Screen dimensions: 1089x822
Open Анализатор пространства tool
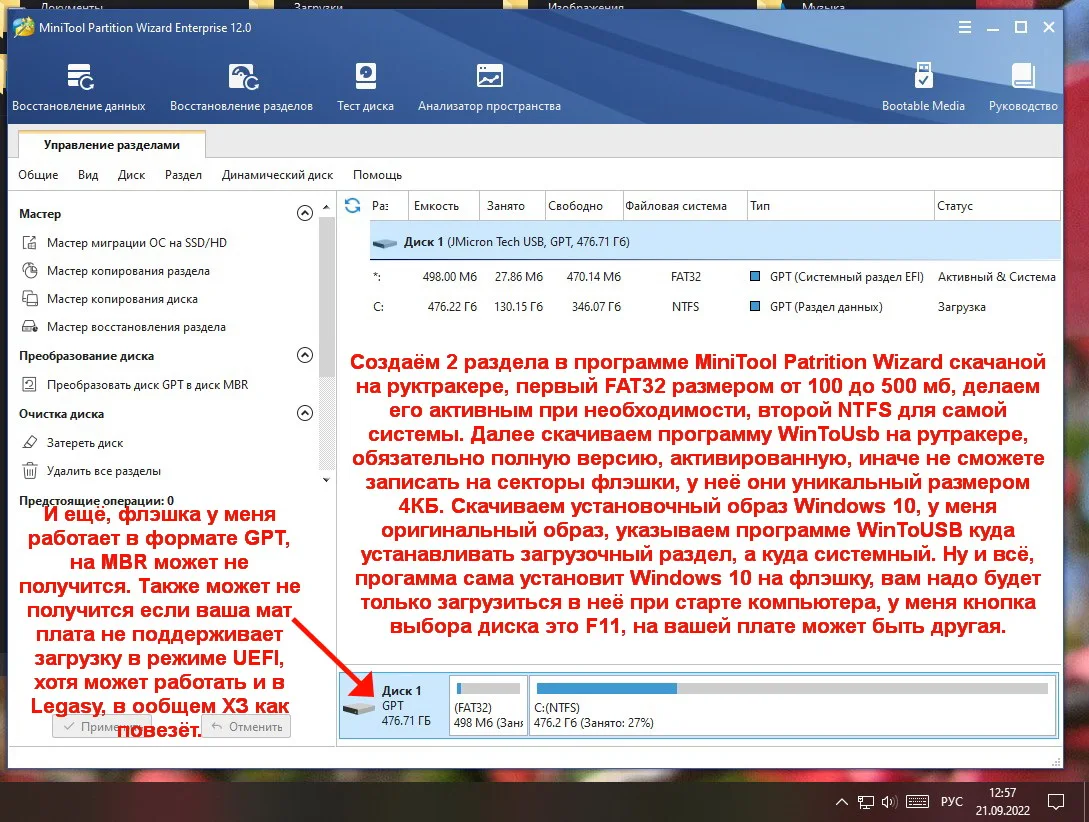pyautogui.click(x=489, y=87)
